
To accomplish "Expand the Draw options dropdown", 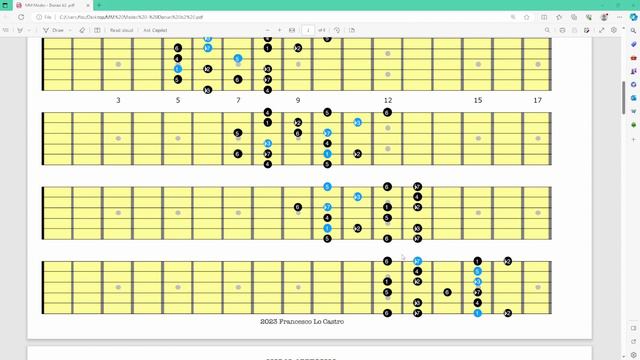I will [70, 30].
